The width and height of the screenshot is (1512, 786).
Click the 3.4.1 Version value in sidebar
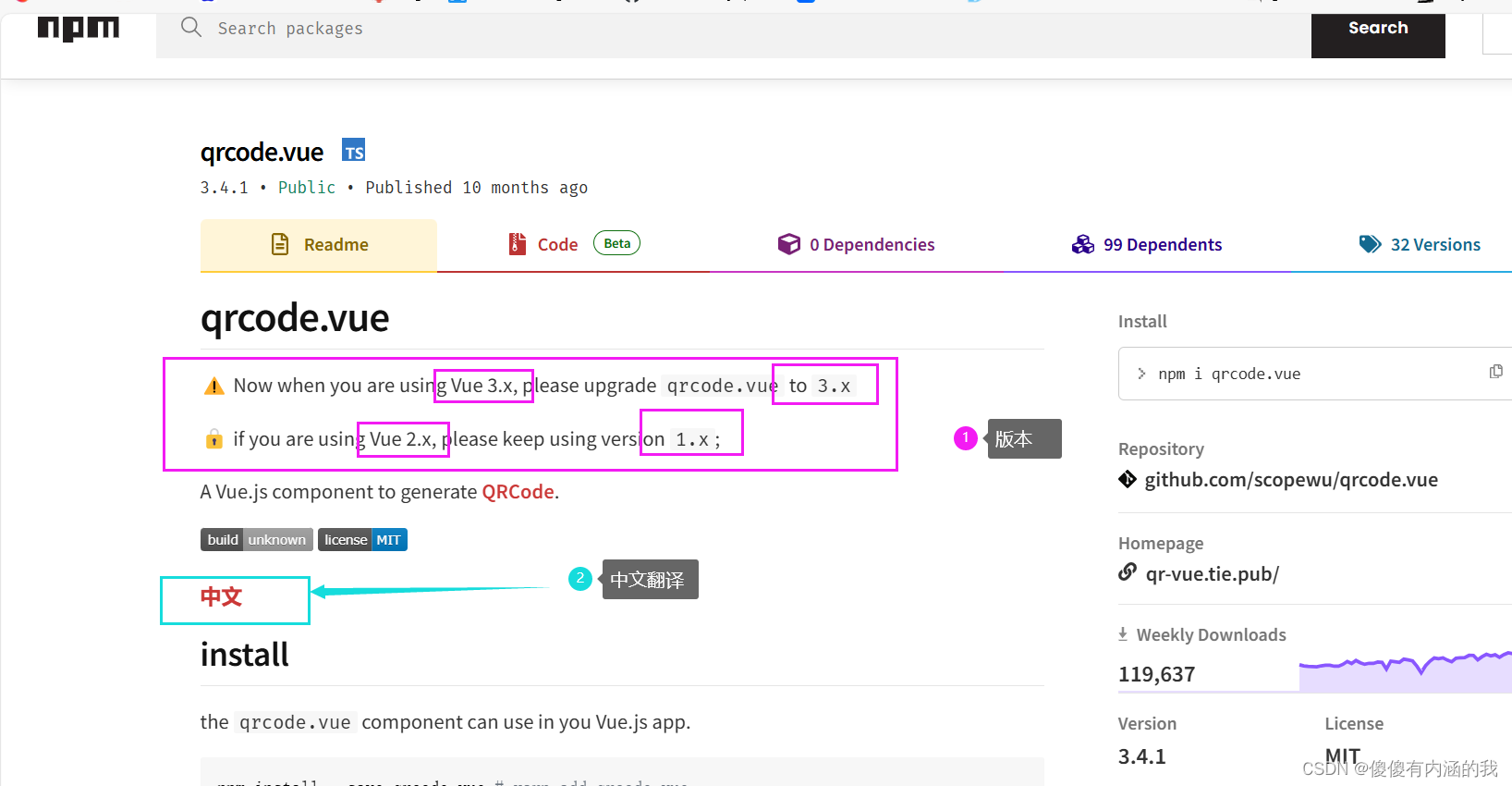click(1142, 756)
